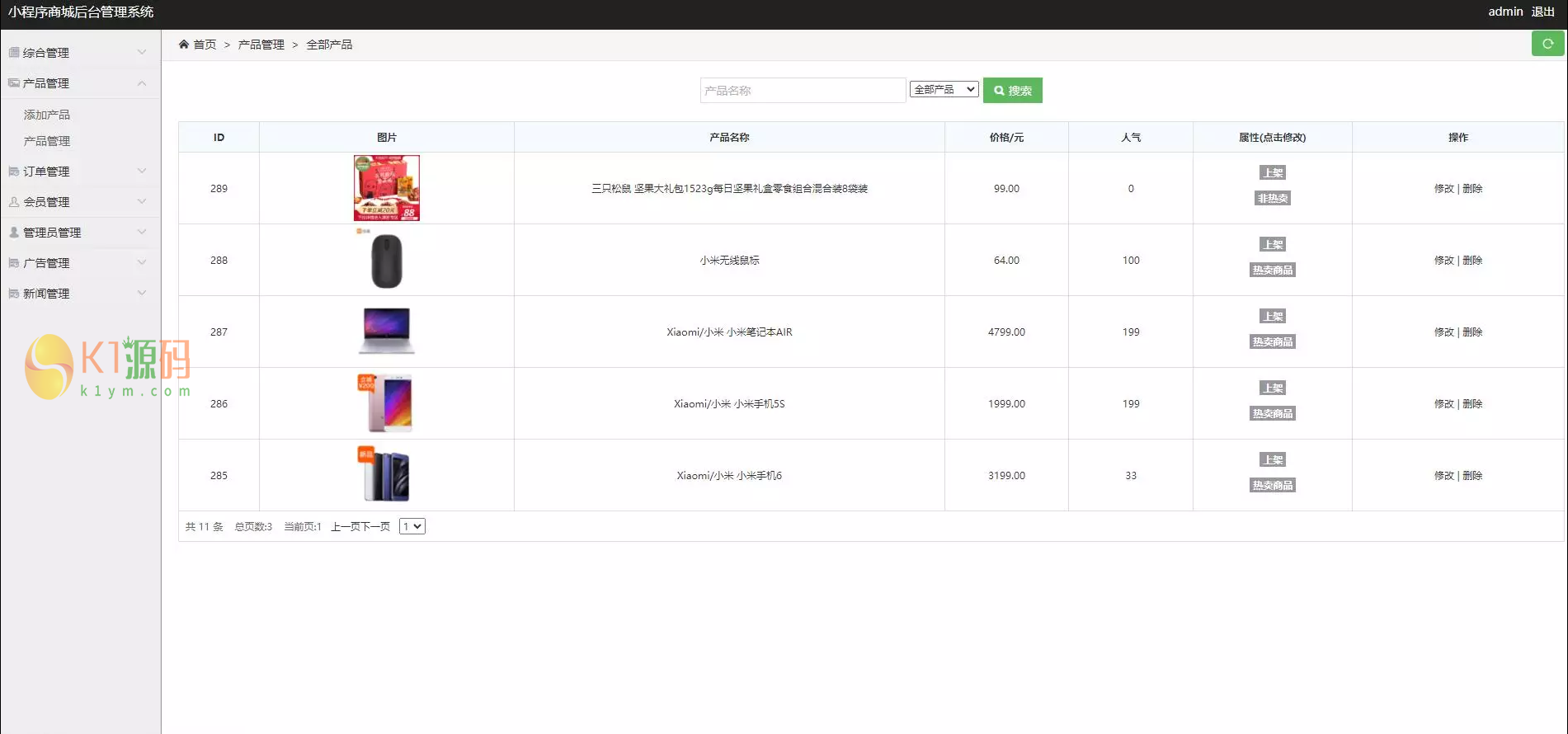The height and width of the screenshot is (734, 1568).
Task: Toggle 热卖商品 tag for 小米无线鼠标
Action: point(1273,271)
